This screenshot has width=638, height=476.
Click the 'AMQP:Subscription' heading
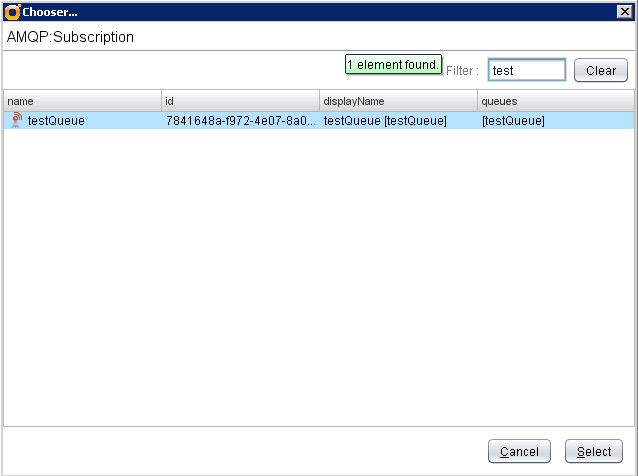click(x=71, y=37)
